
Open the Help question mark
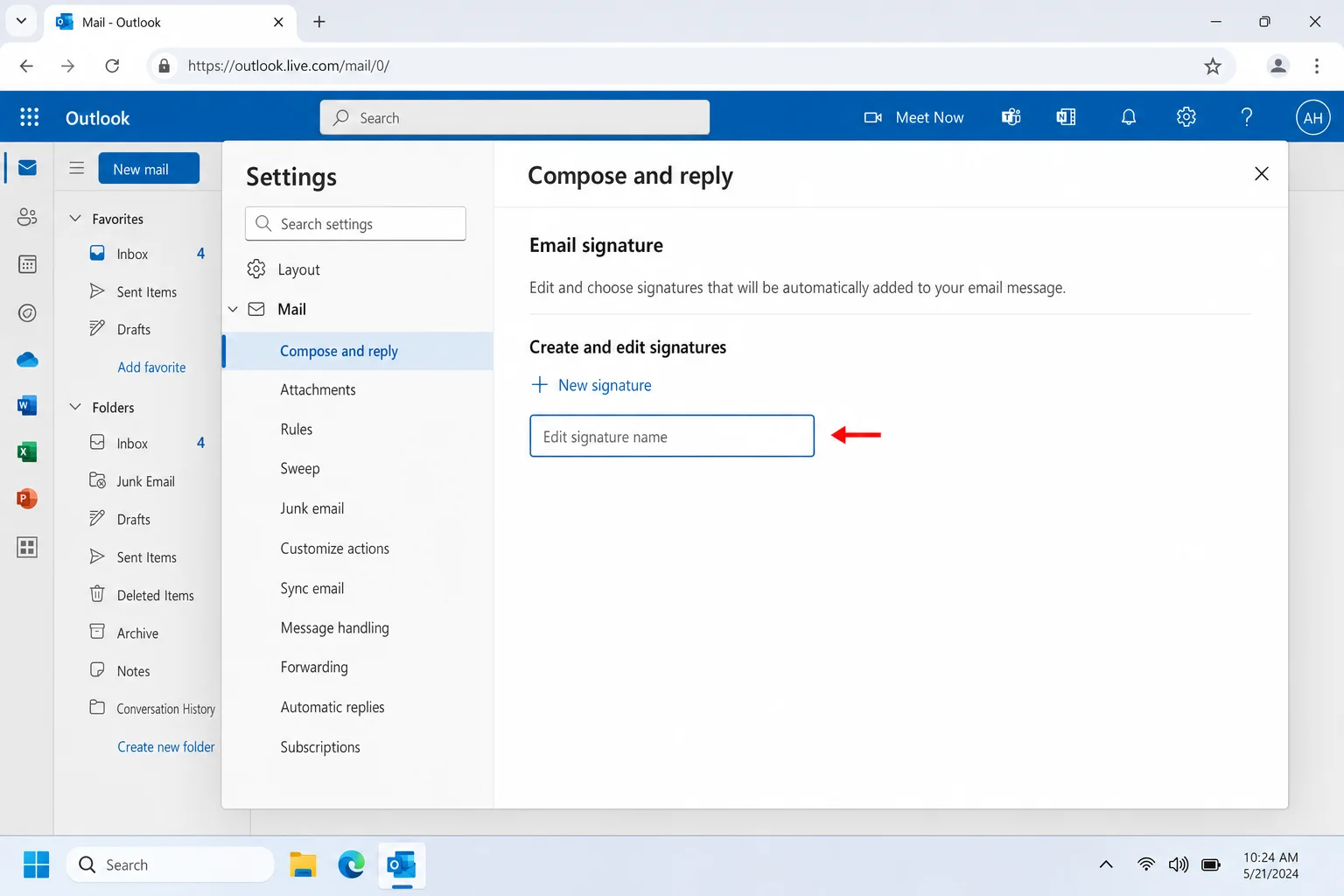coord(1247,117)
